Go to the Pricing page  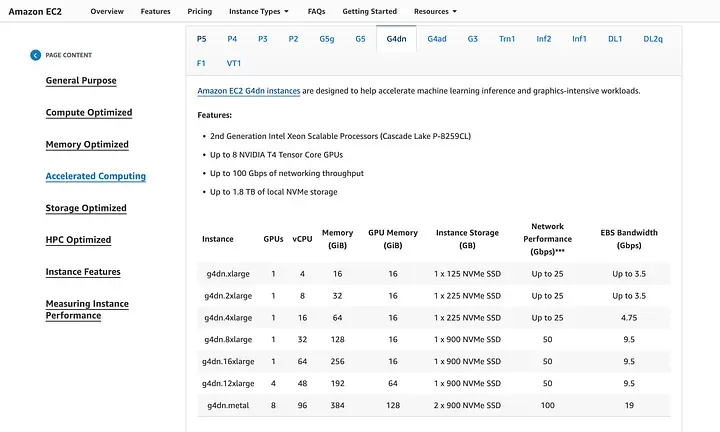(x=199, y=11)
